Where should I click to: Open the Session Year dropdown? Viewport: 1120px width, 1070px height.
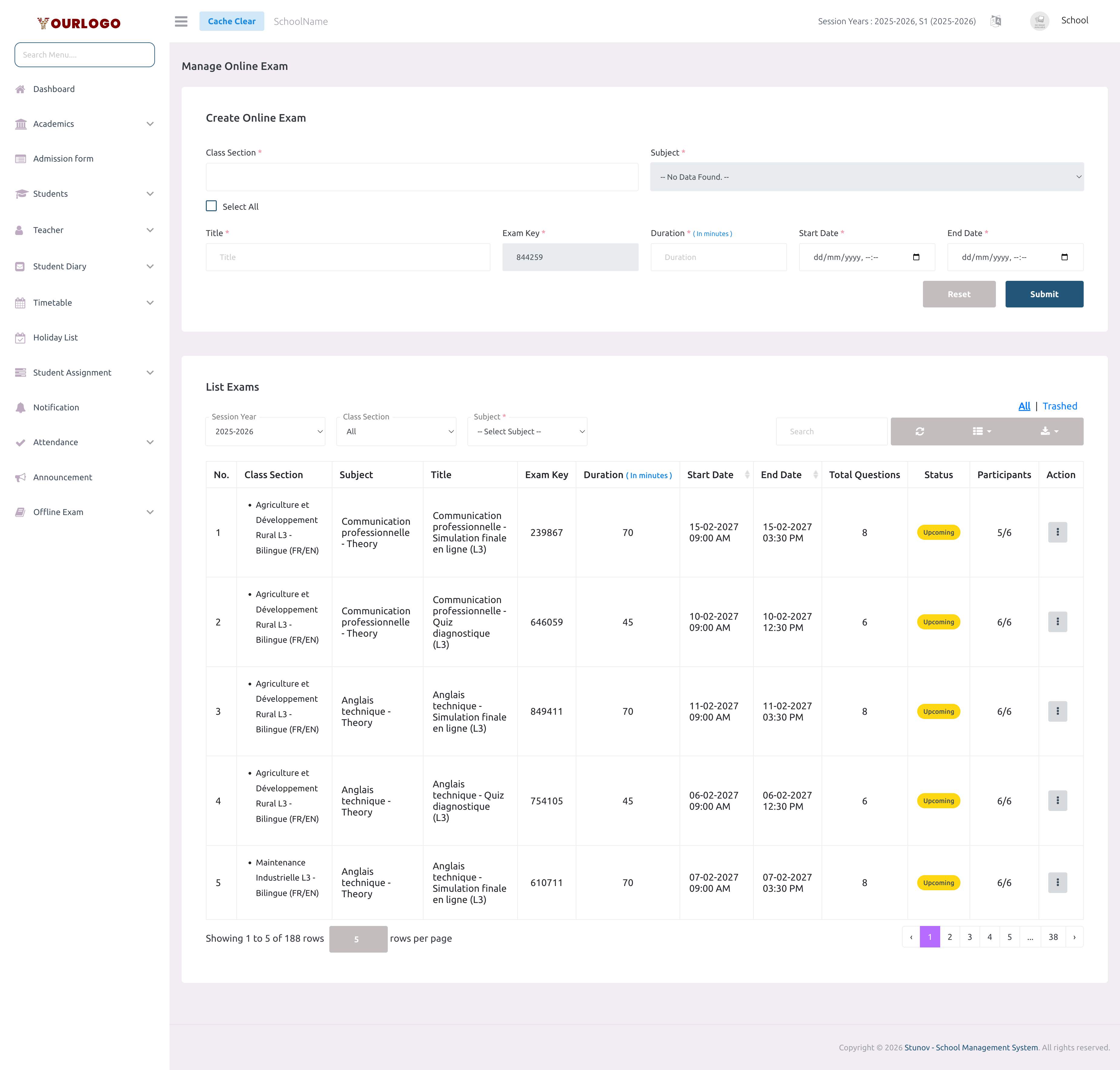(x=265, y=432)
